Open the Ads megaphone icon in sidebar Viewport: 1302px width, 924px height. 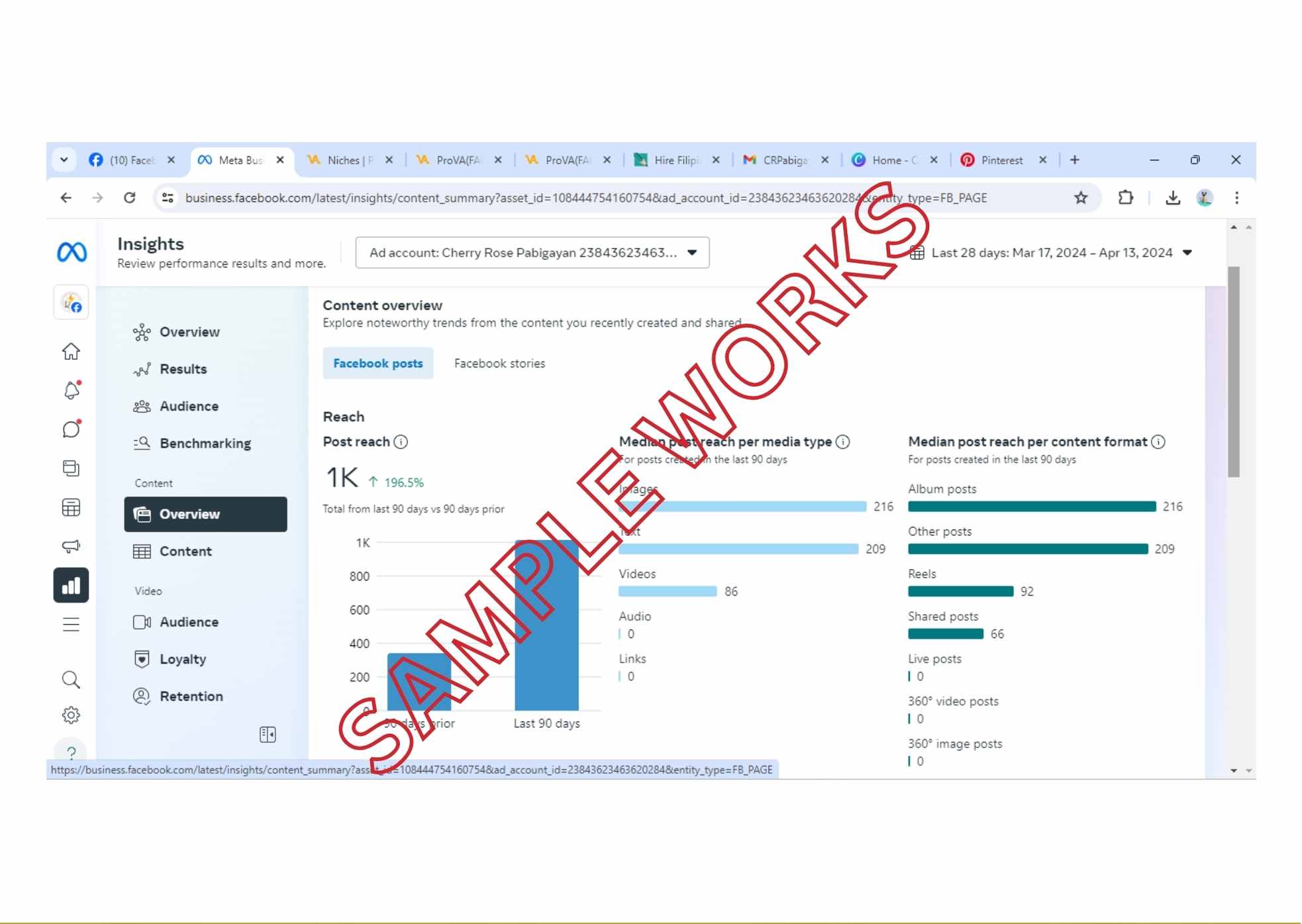[71, 546]
